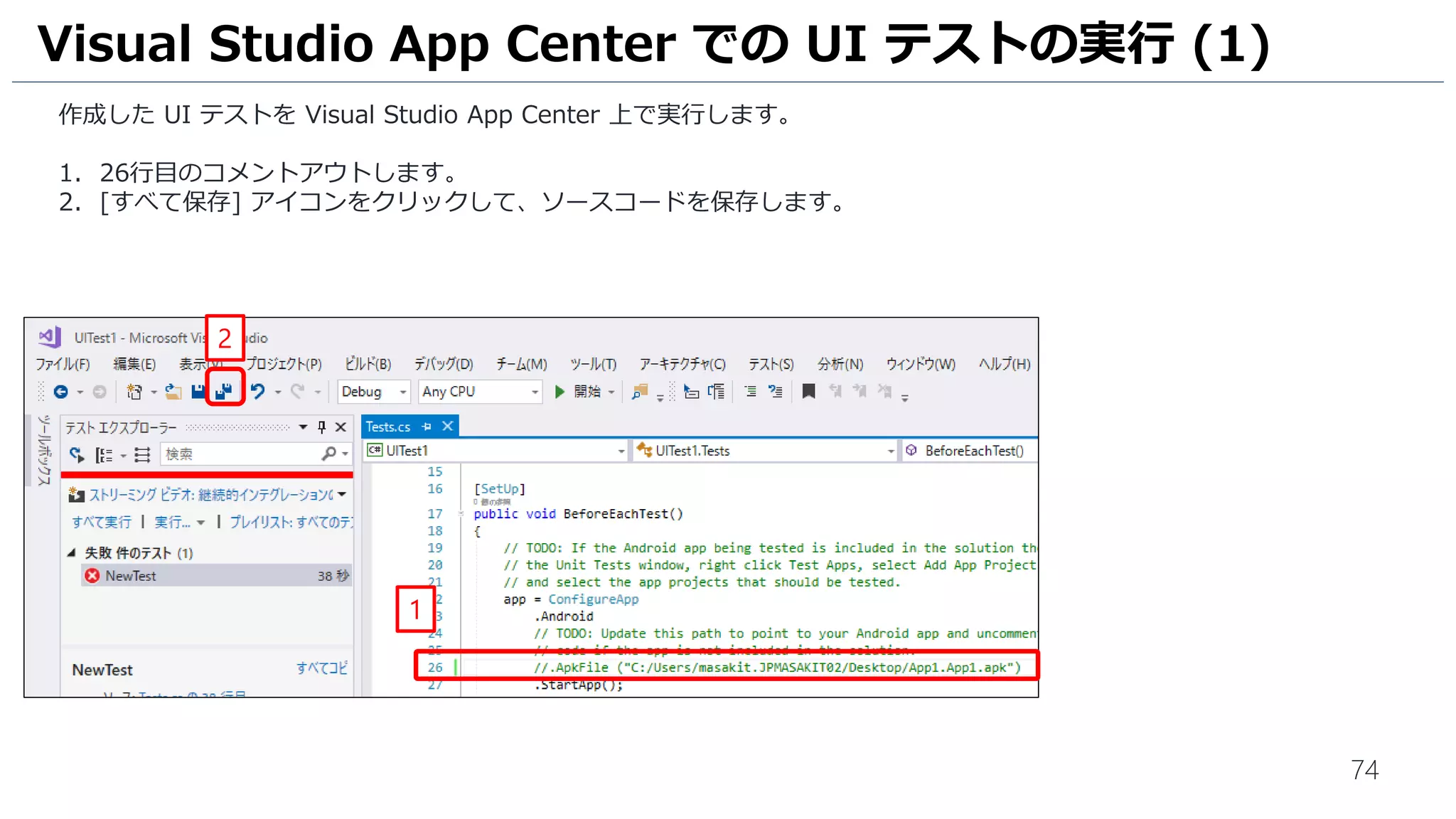This screenshot has width=1456, height=819.
Task: Click the すべて実行 link
Action: click(101, 523)
